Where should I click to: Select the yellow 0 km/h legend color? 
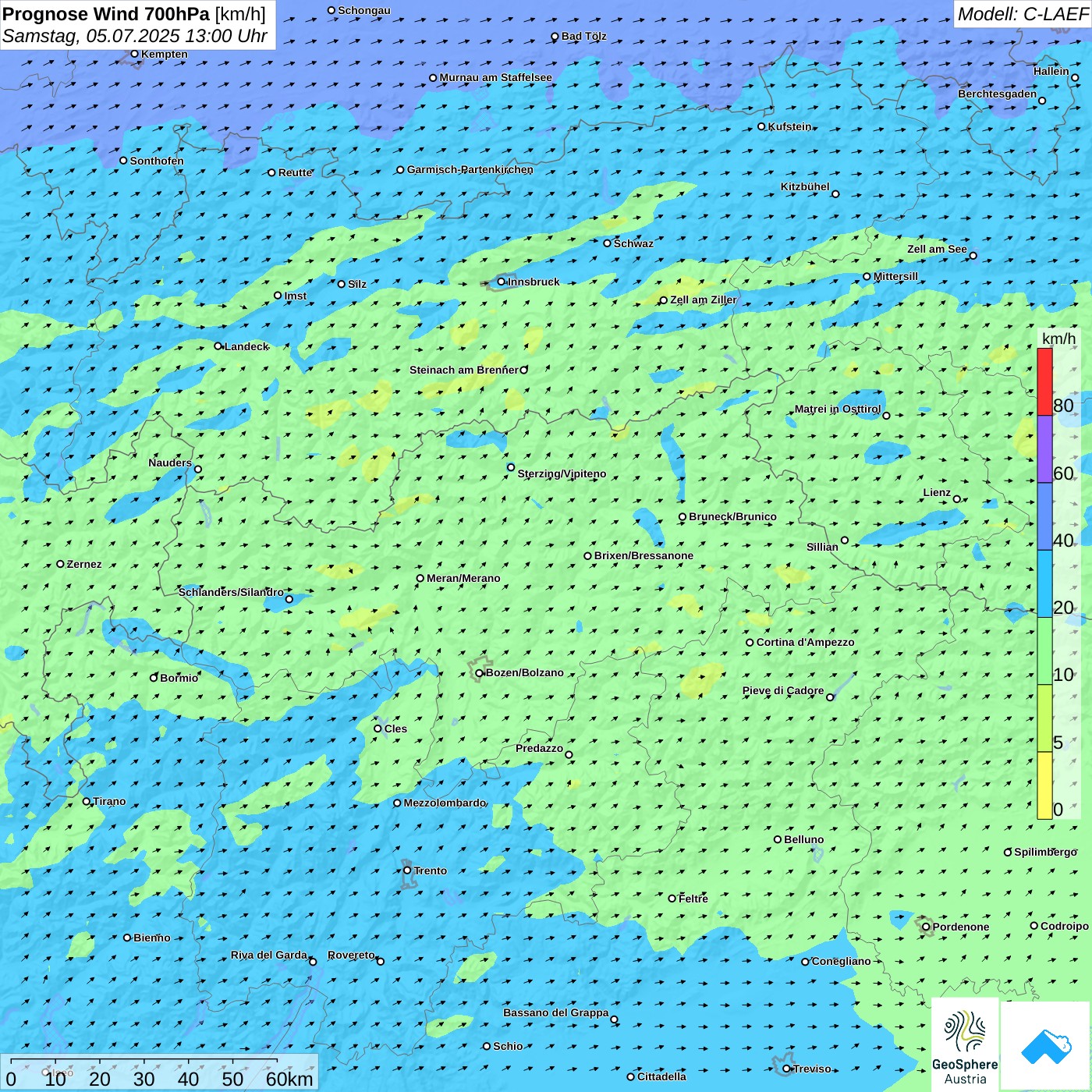tap(1044, 785)
